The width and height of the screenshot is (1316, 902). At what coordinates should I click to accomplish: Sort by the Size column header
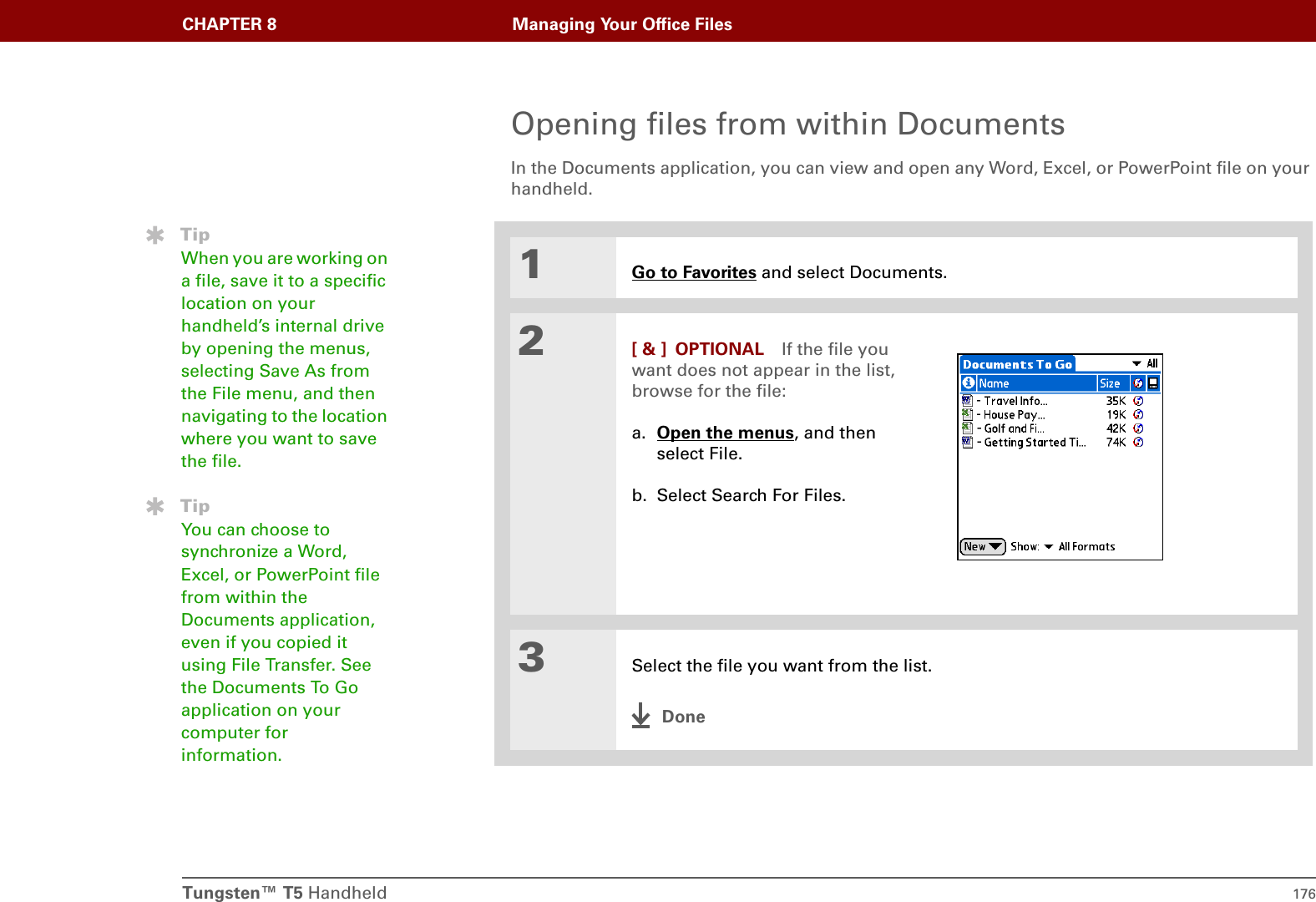1113,383
